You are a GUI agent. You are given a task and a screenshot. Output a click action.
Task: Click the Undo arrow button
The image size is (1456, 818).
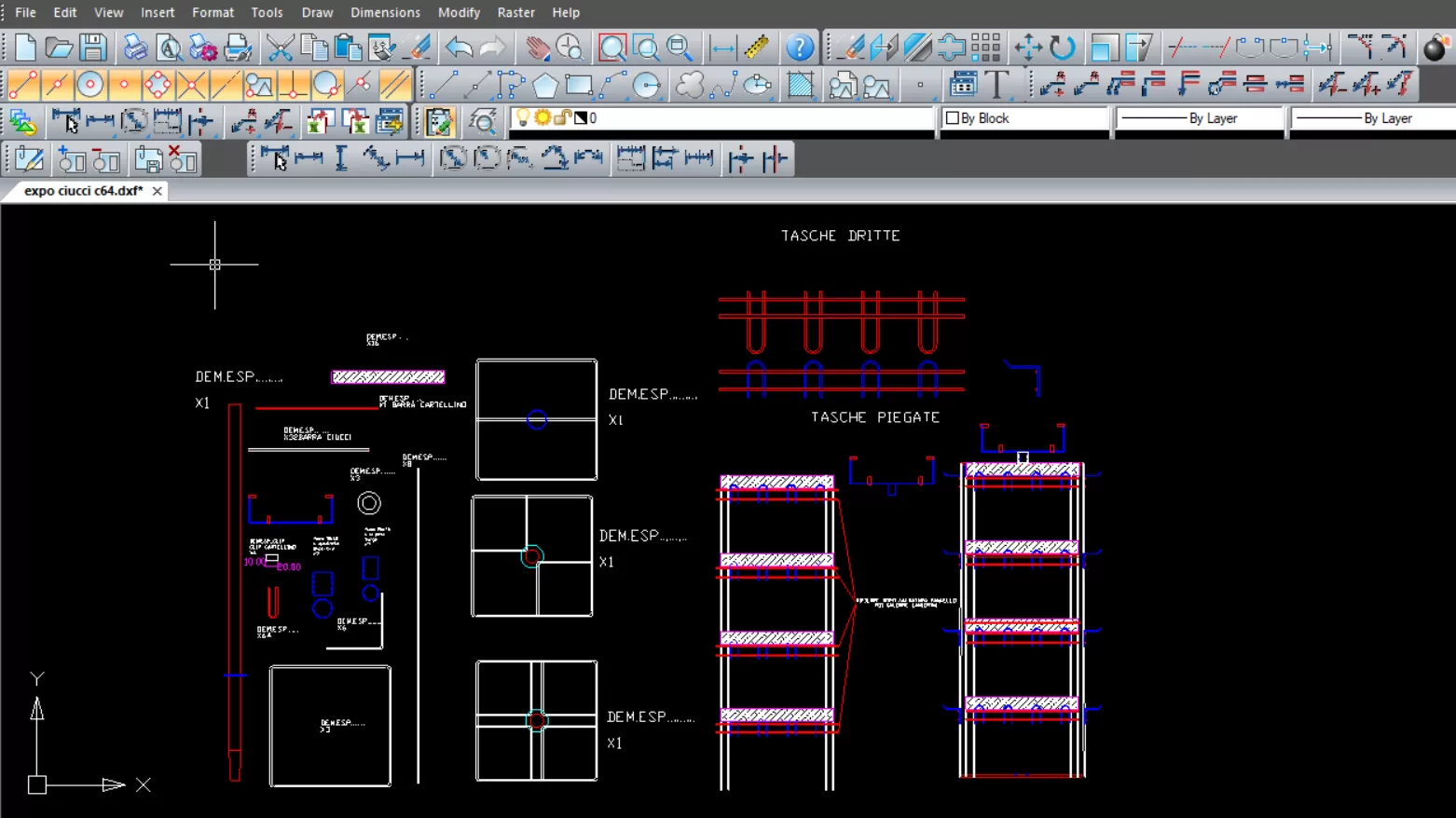click(x=458, y=47)
